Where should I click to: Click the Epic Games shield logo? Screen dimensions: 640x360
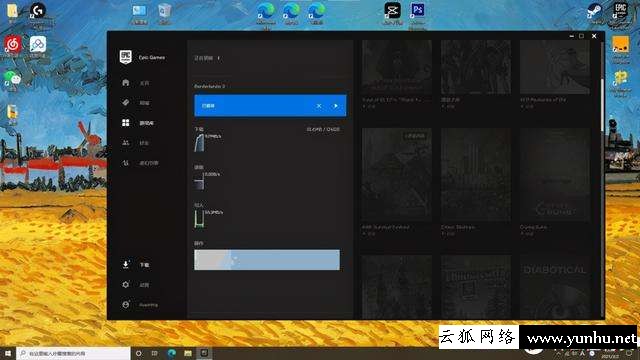(125, 57)
